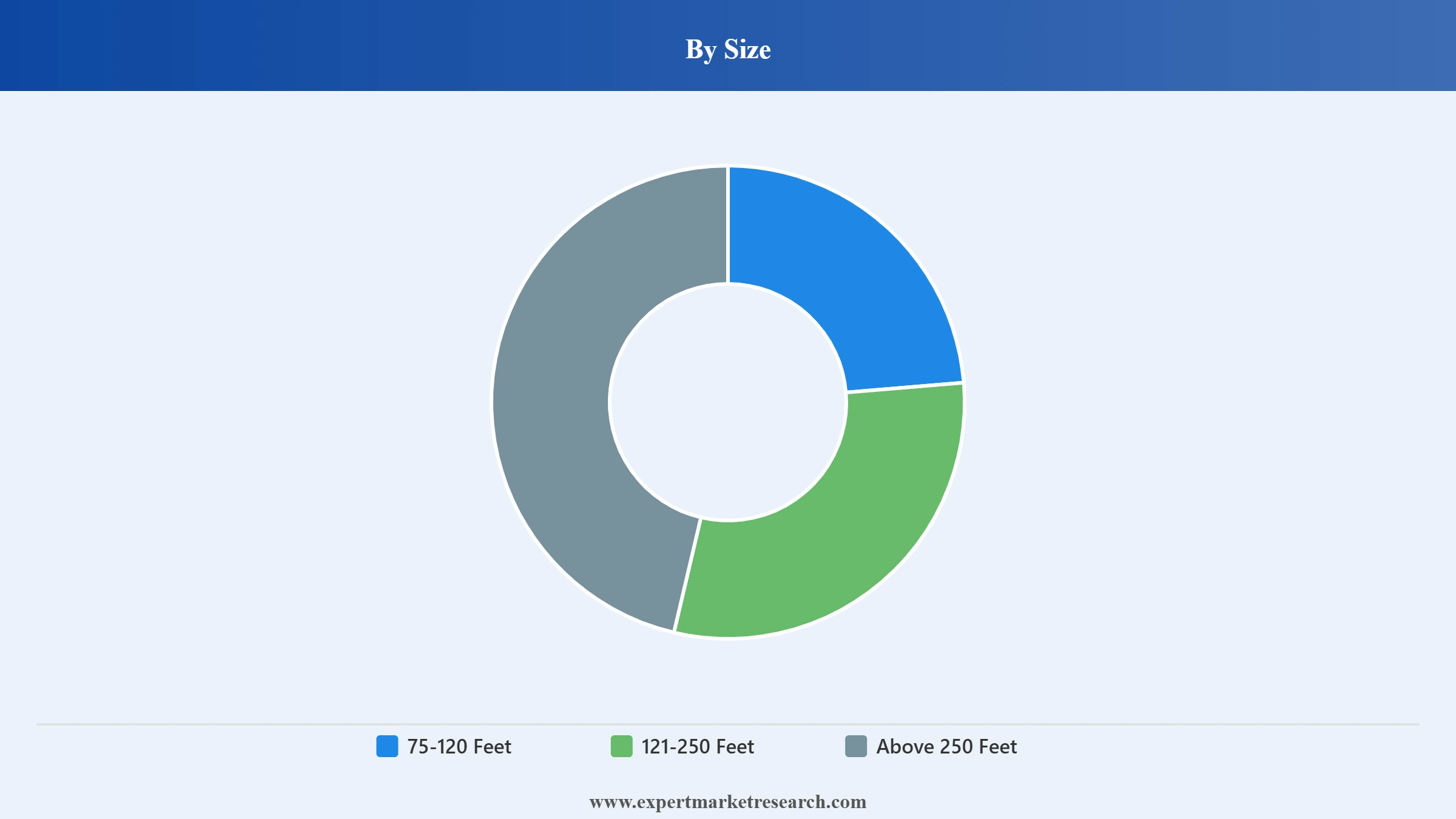This screenshot has width=1456, height=819.
Task: Open the www.expertmarketresearch.com link
Action: (x=728, y=802)
